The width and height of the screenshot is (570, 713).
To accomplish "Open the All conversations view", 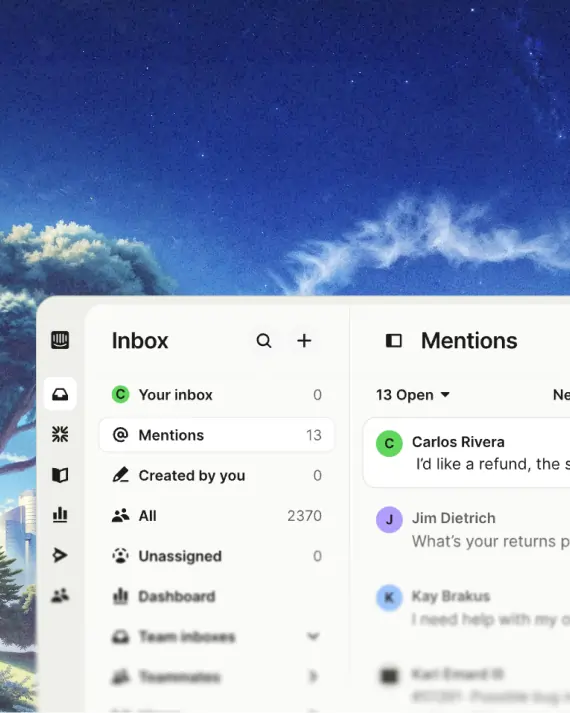I will [x=216, y=516].
